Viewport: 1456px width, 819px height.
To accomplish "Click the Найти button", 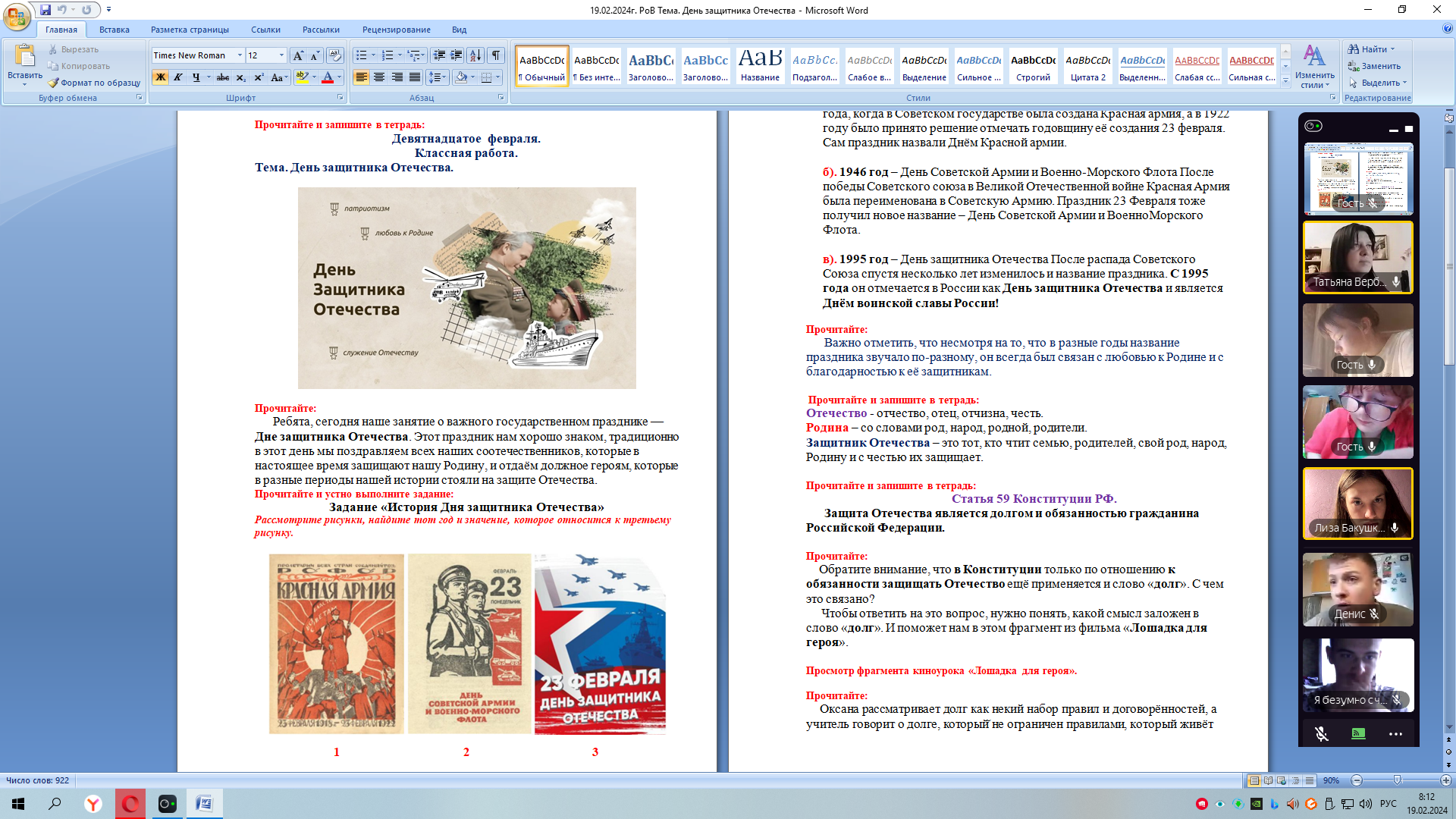I will 1371,49.
